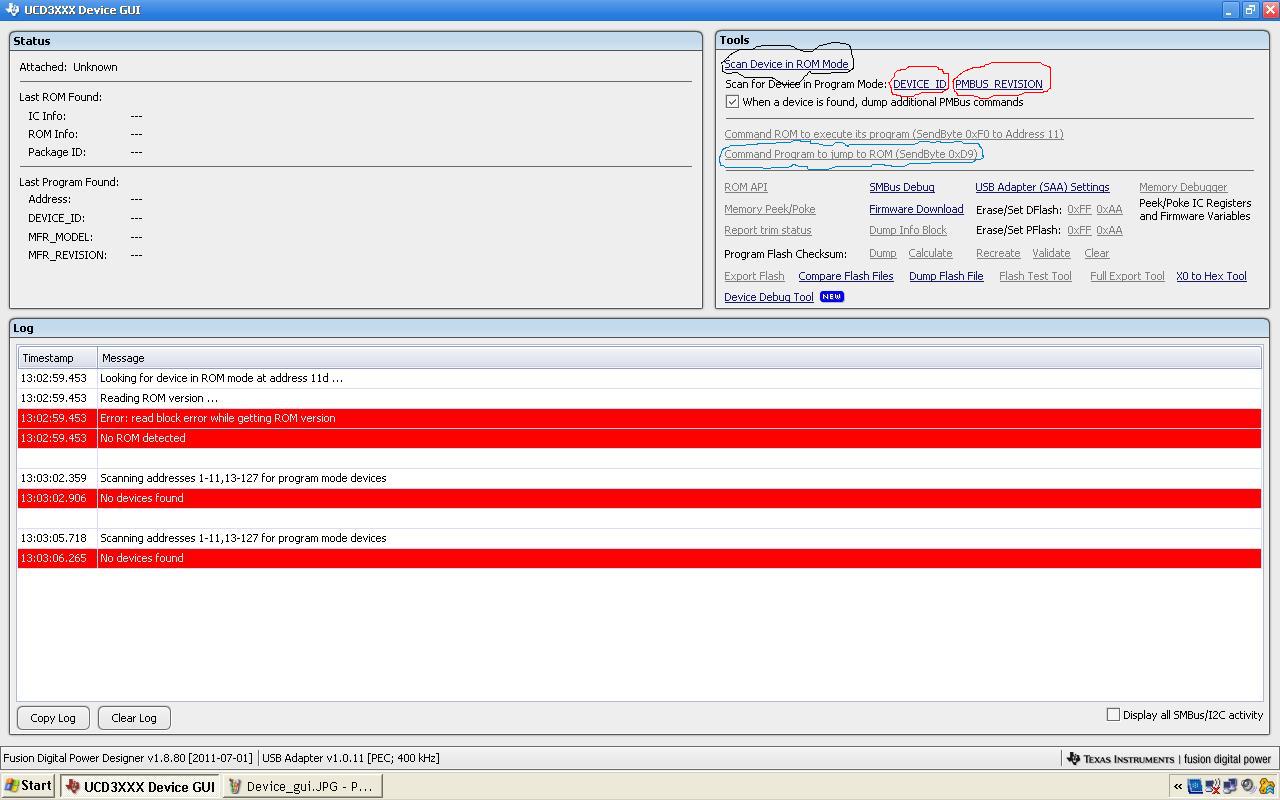The width and height of the screenshot is (1280, 800).
Task: Open the ROM API link
Action: (745, 187)
